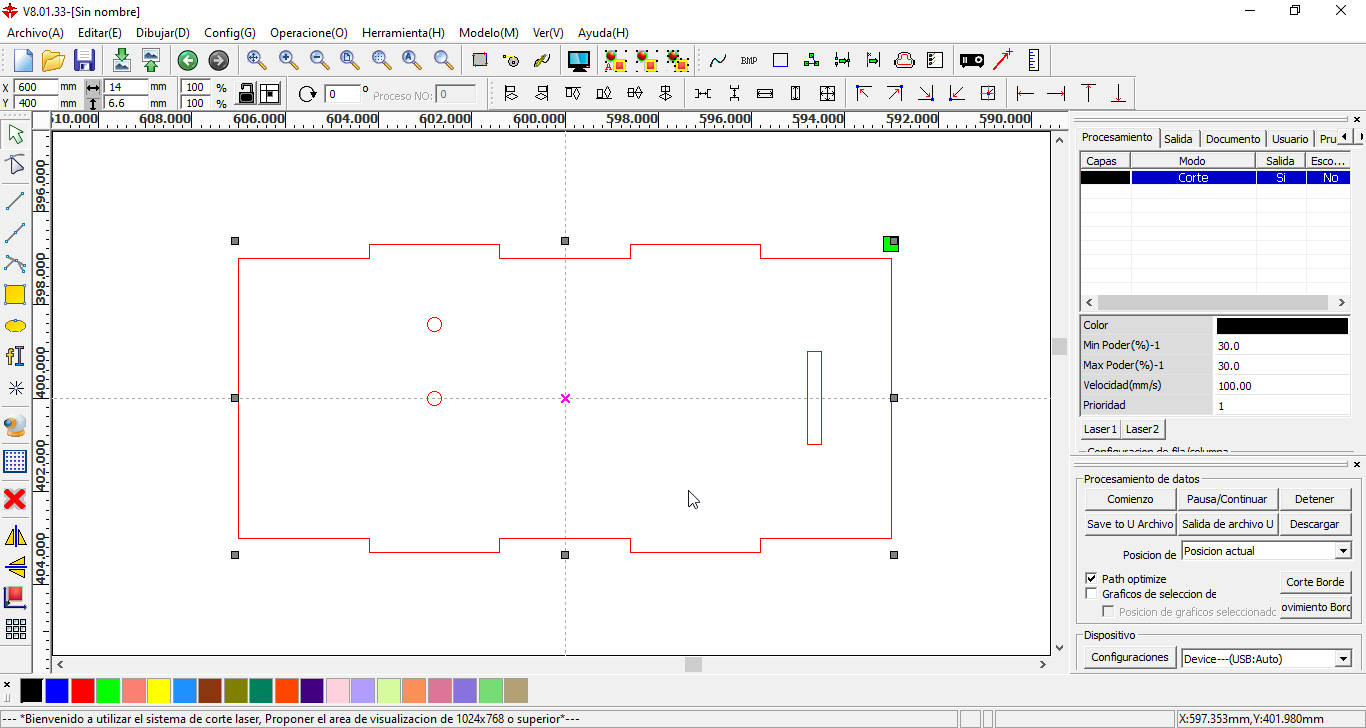
Task: Click the BMP bitmap handling icon
Action: (x=749, y=60)
